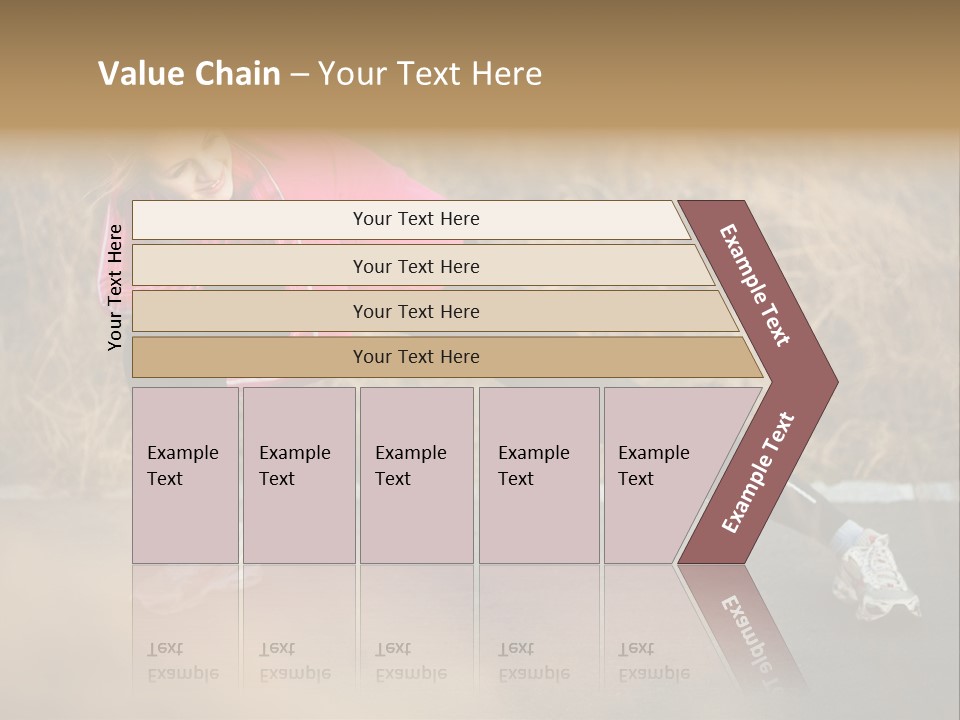Click the bold 'Value Chain' words in title
The width and height of the screenshot is (960, 720).
point(189,73)
